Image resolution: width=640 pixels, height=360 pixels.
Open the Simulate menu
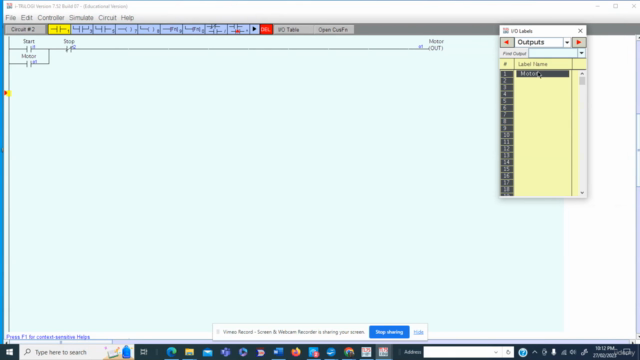[x=81, y=18]
